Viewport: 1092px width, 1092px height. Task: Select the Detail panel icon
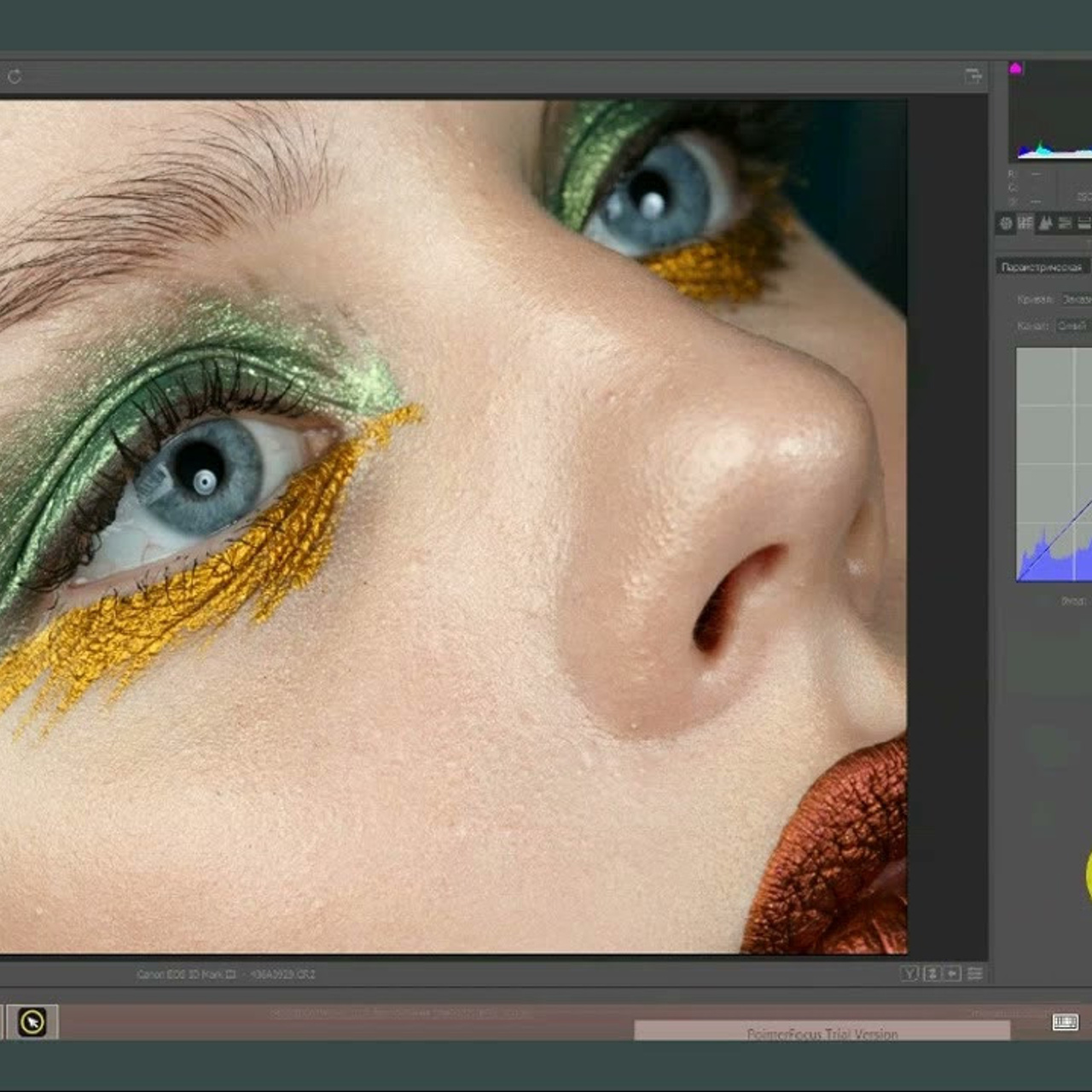click(1046, 224)
